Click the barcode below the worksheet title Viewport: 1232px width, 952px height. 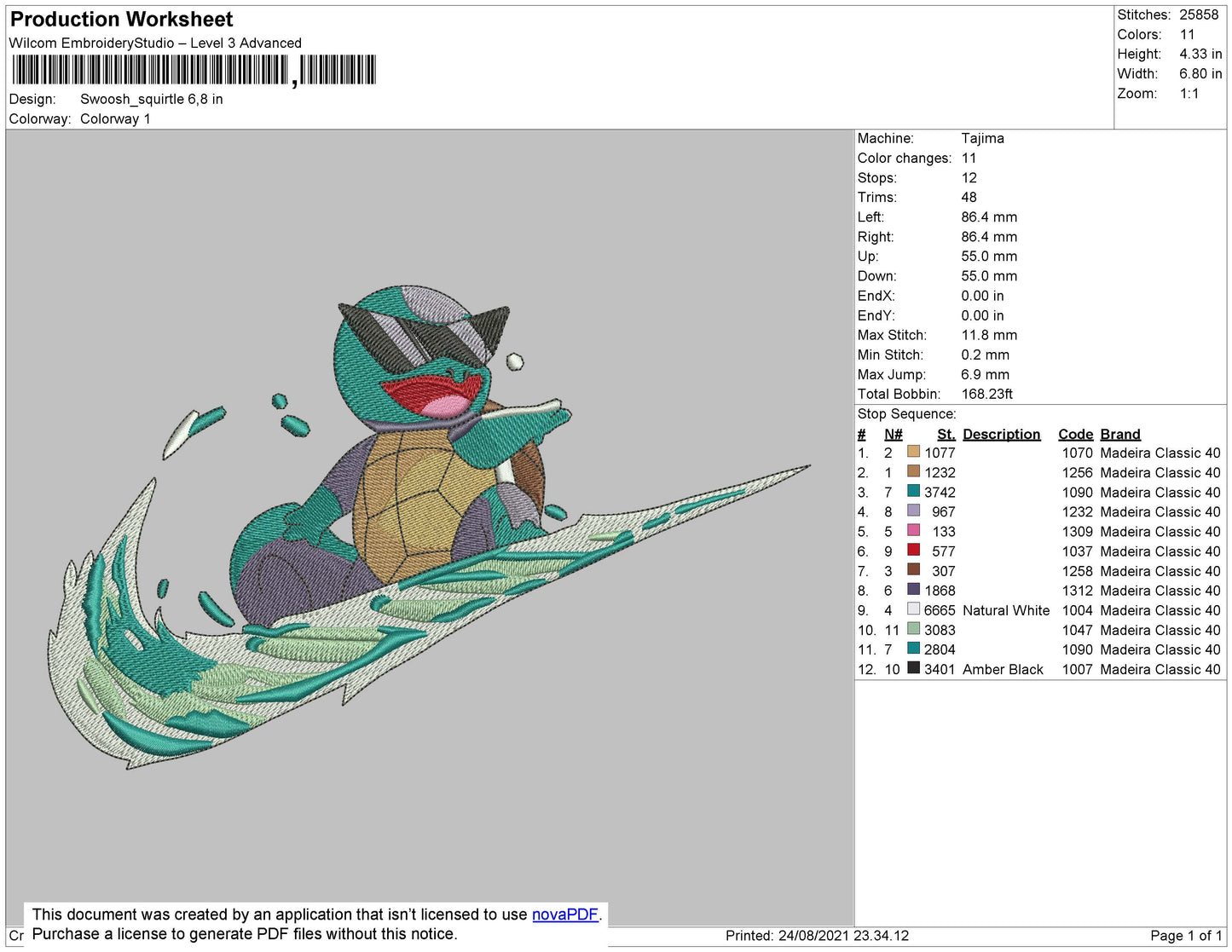coord(194,70)
